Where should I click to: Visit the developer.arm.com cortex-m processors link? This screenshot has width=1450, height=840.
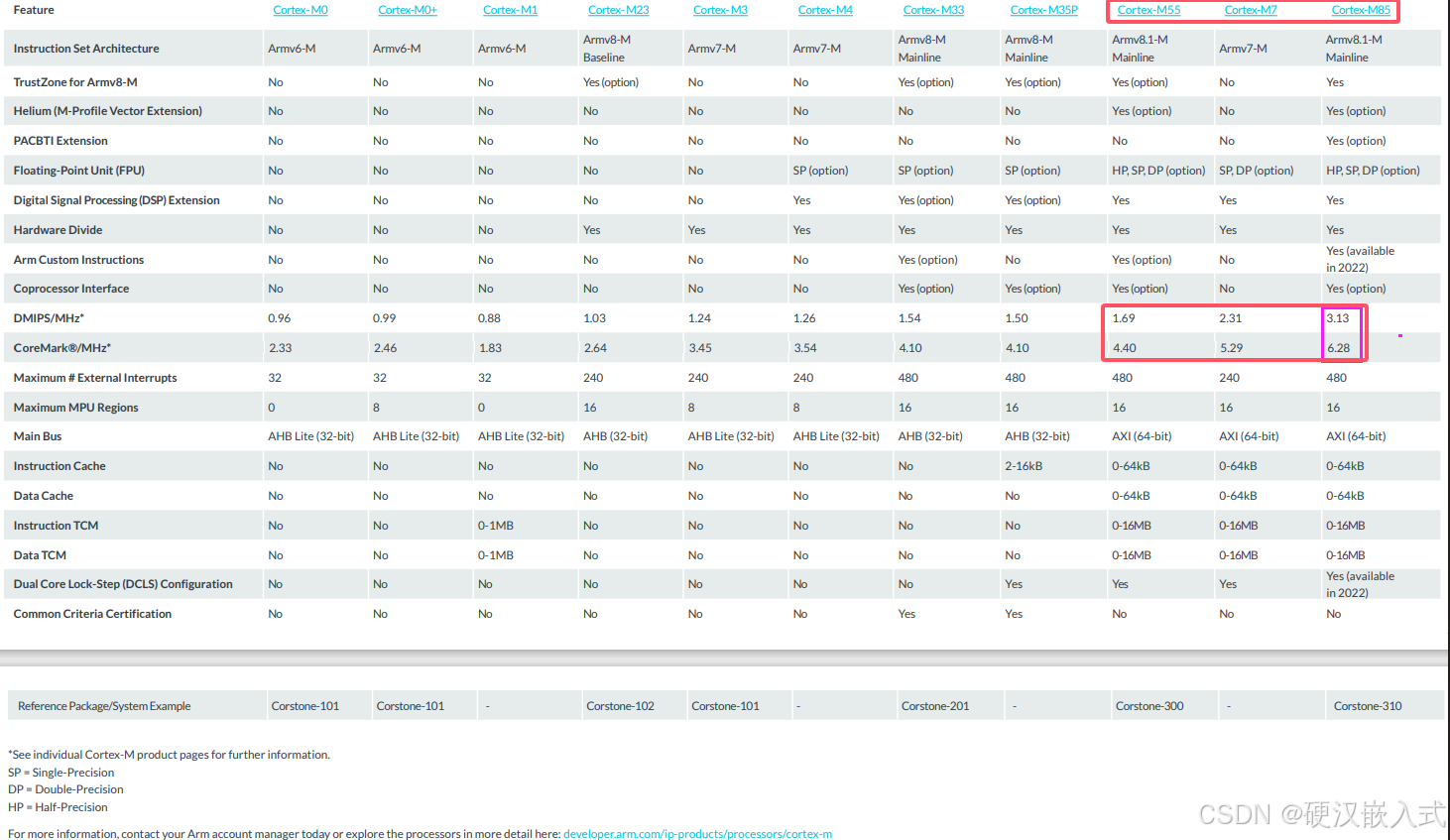tap(697, 834)
